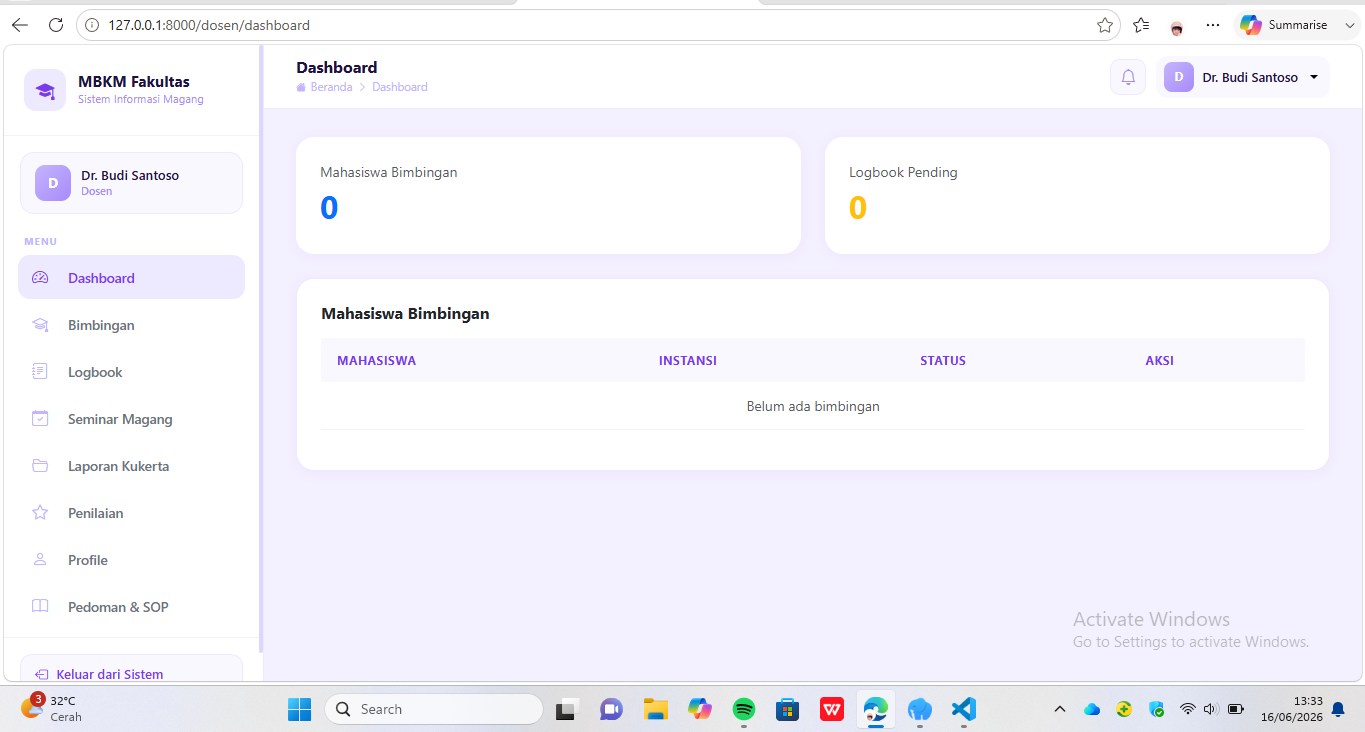1365x732 pixels.
Task: Click the blue 0 under Mahasiswa Bimbingan
Action: 329,208
